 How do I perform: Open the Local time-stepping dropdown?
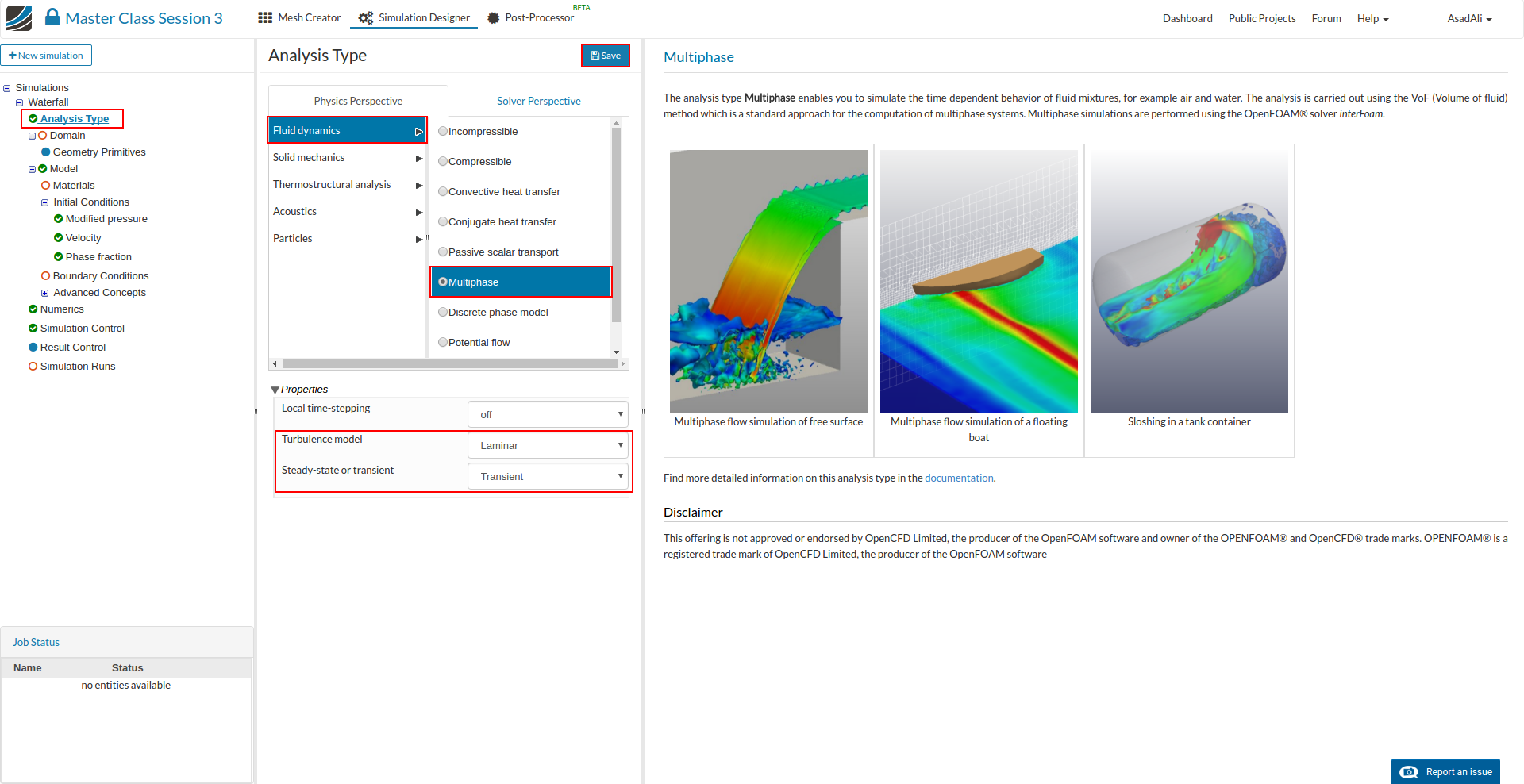coord(548,414)
